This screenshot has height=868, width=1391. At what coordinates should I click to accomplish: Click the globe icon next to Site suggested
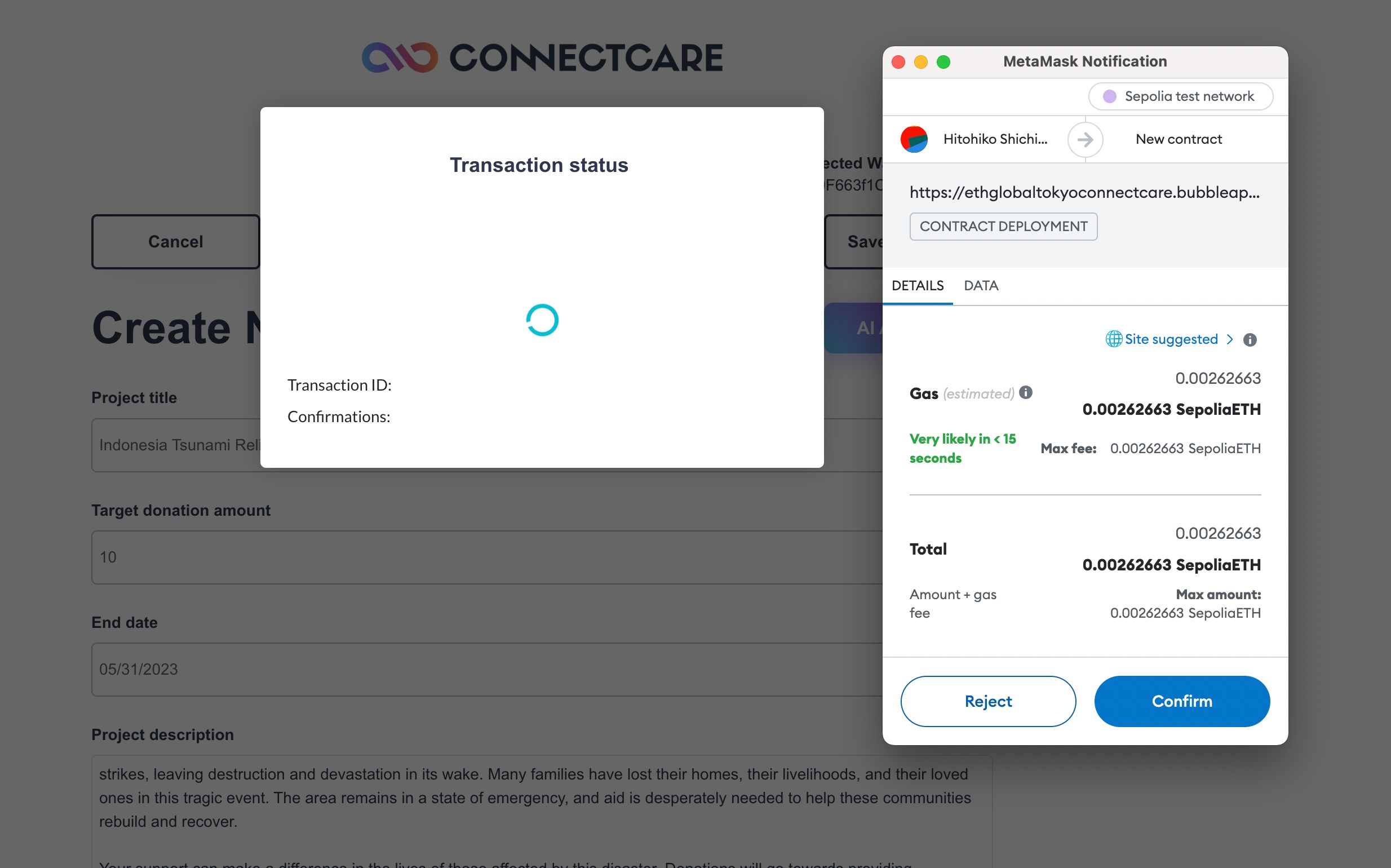point(1111,339)
